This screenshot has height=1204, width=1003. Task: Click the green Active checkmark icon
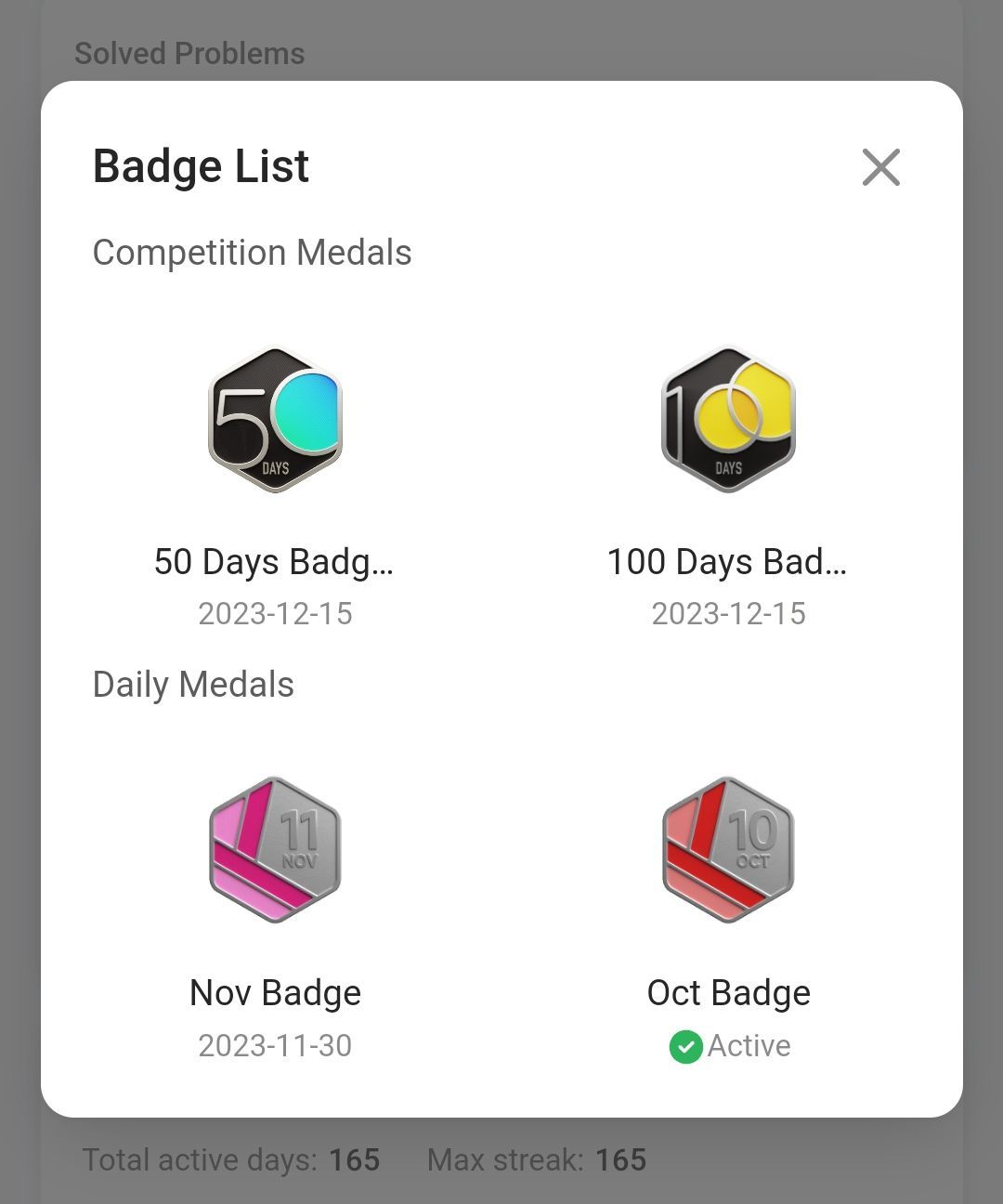pyautogui.click(x=685, y=1047)
